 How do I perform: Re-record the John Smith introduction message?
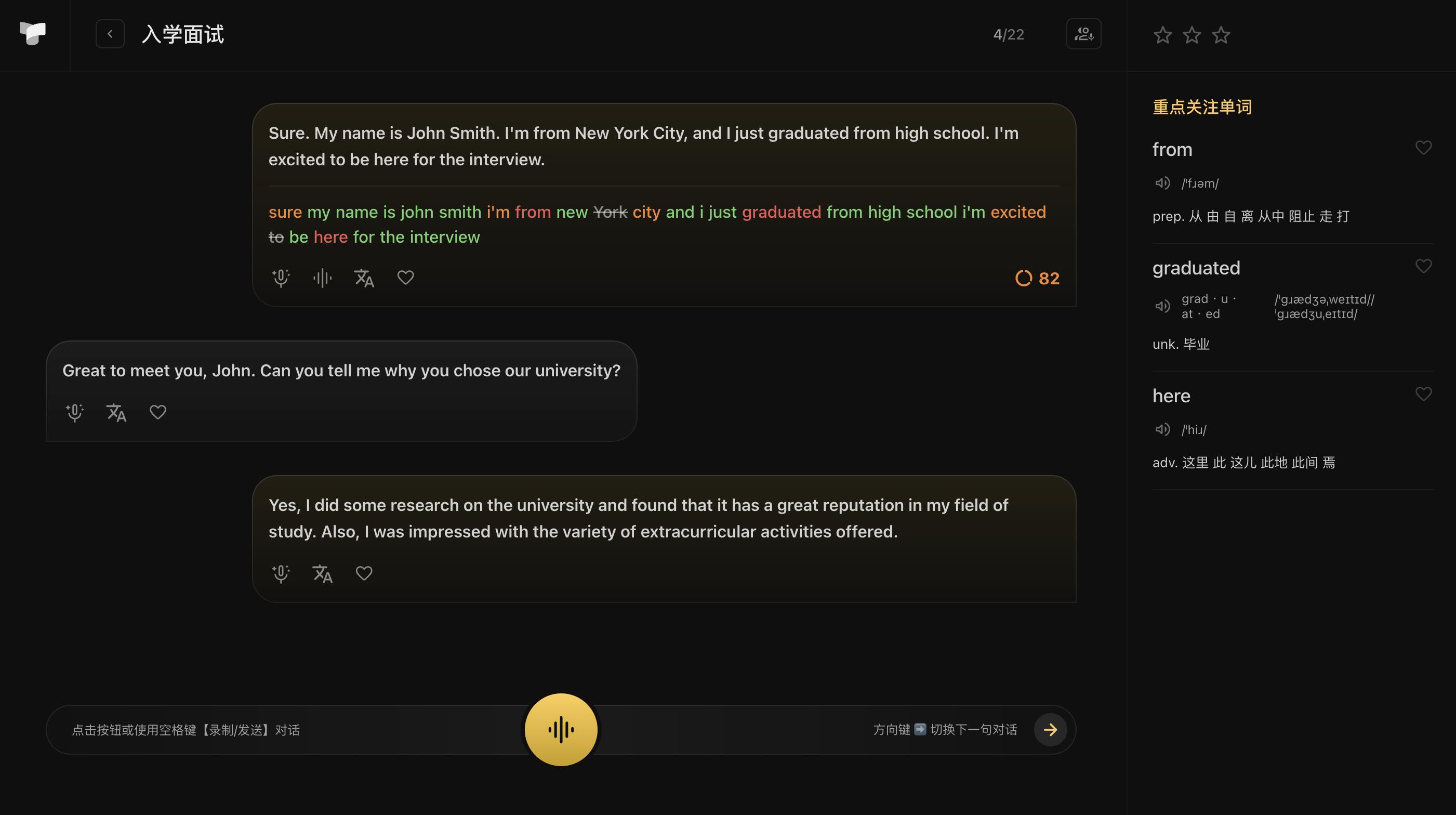[281, 278]
